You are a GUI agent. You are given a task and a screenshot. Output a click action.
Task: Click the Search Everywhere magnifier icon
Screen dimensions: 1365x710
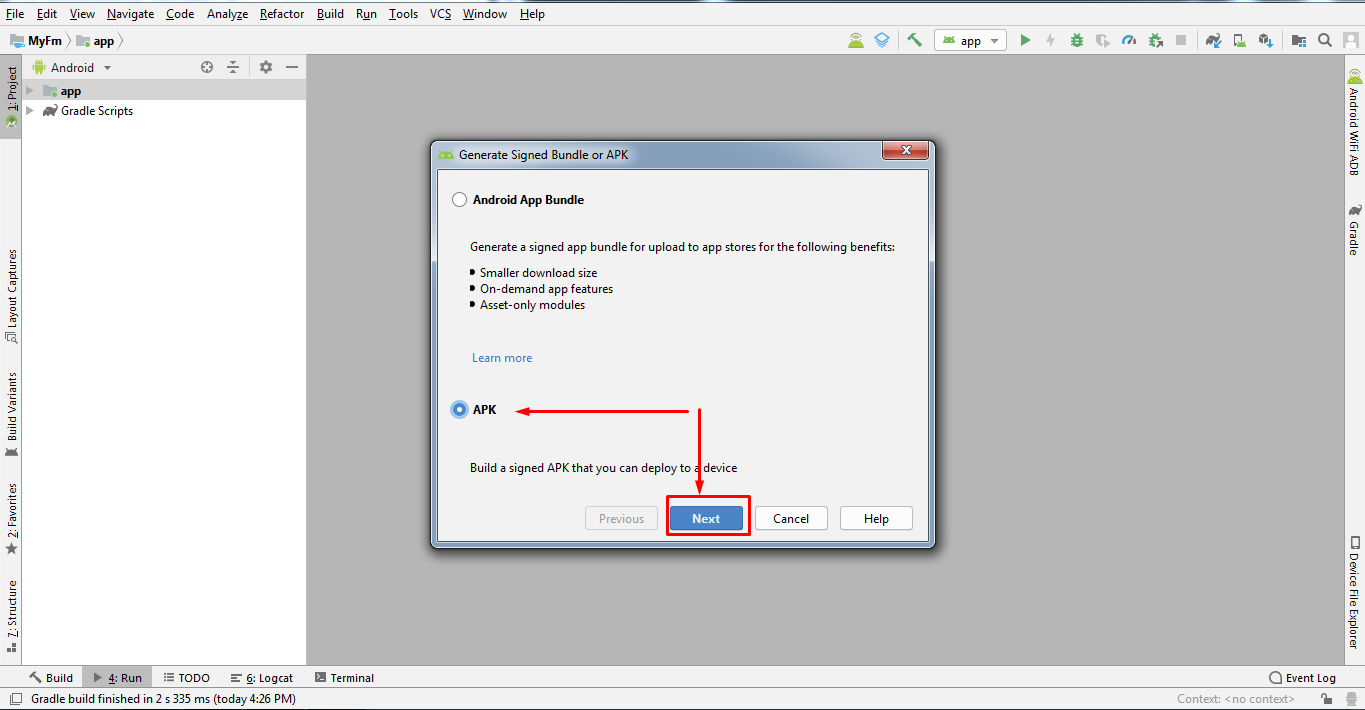pos(1325,41)
